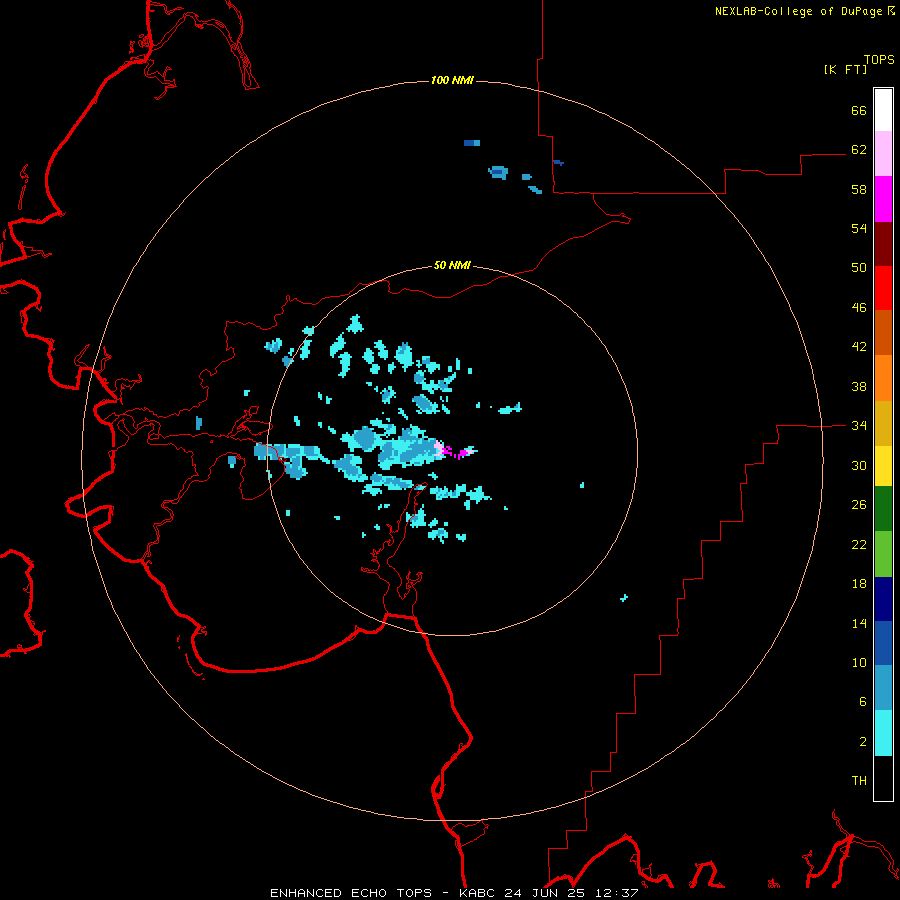Click the legend value 10
This screenshot has width=900, height=900.
(859, 662)
